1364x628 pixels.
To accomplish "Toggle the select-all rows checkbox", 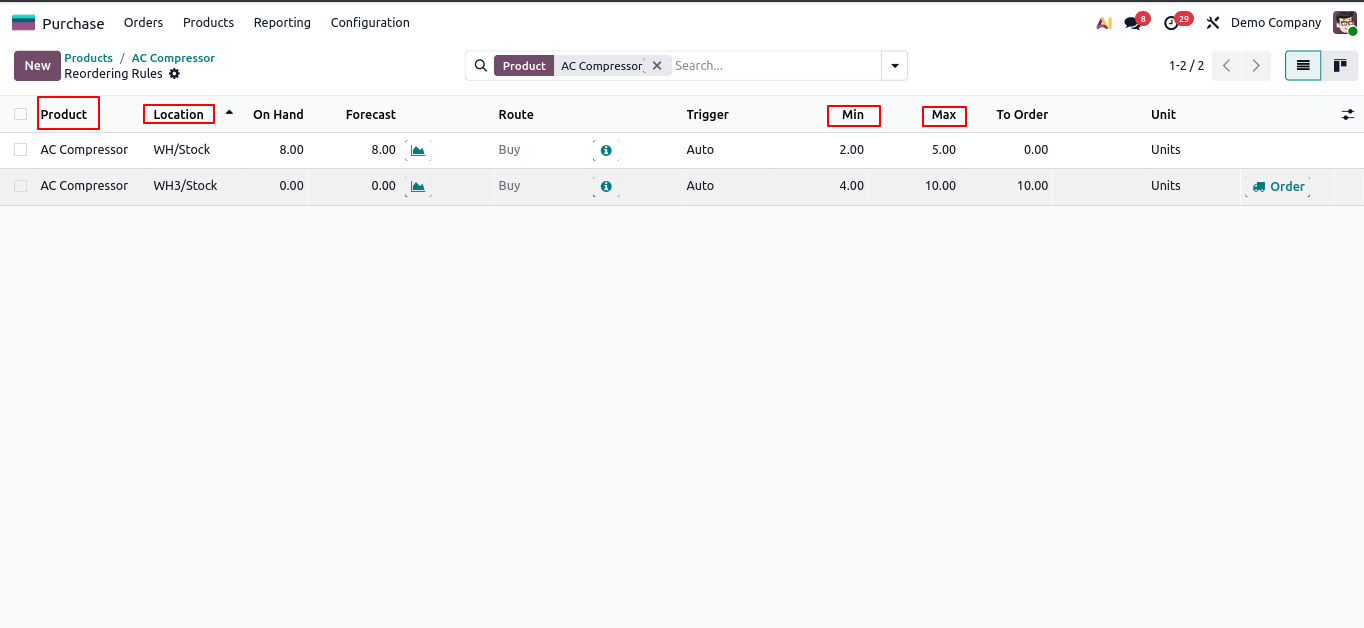I will pos(20,114).
